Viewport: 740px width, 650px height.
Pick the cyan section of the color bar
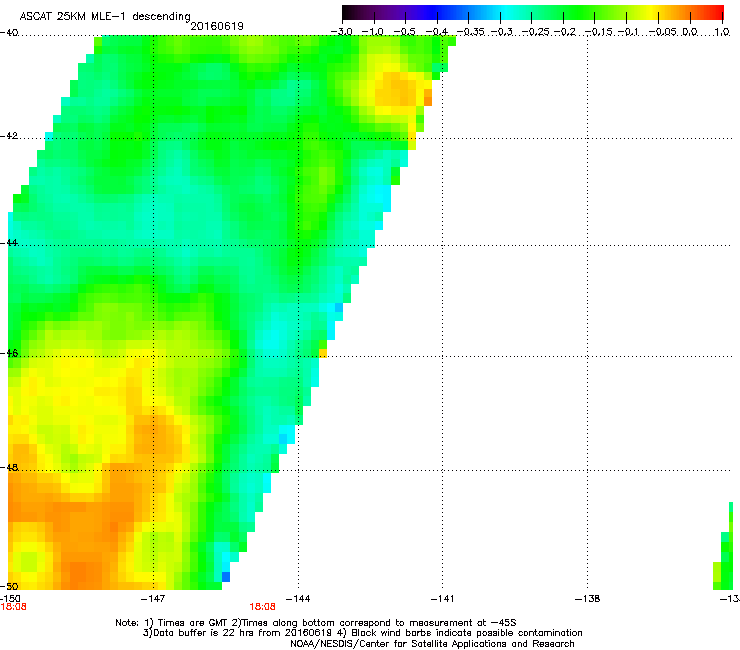point(503,12)
